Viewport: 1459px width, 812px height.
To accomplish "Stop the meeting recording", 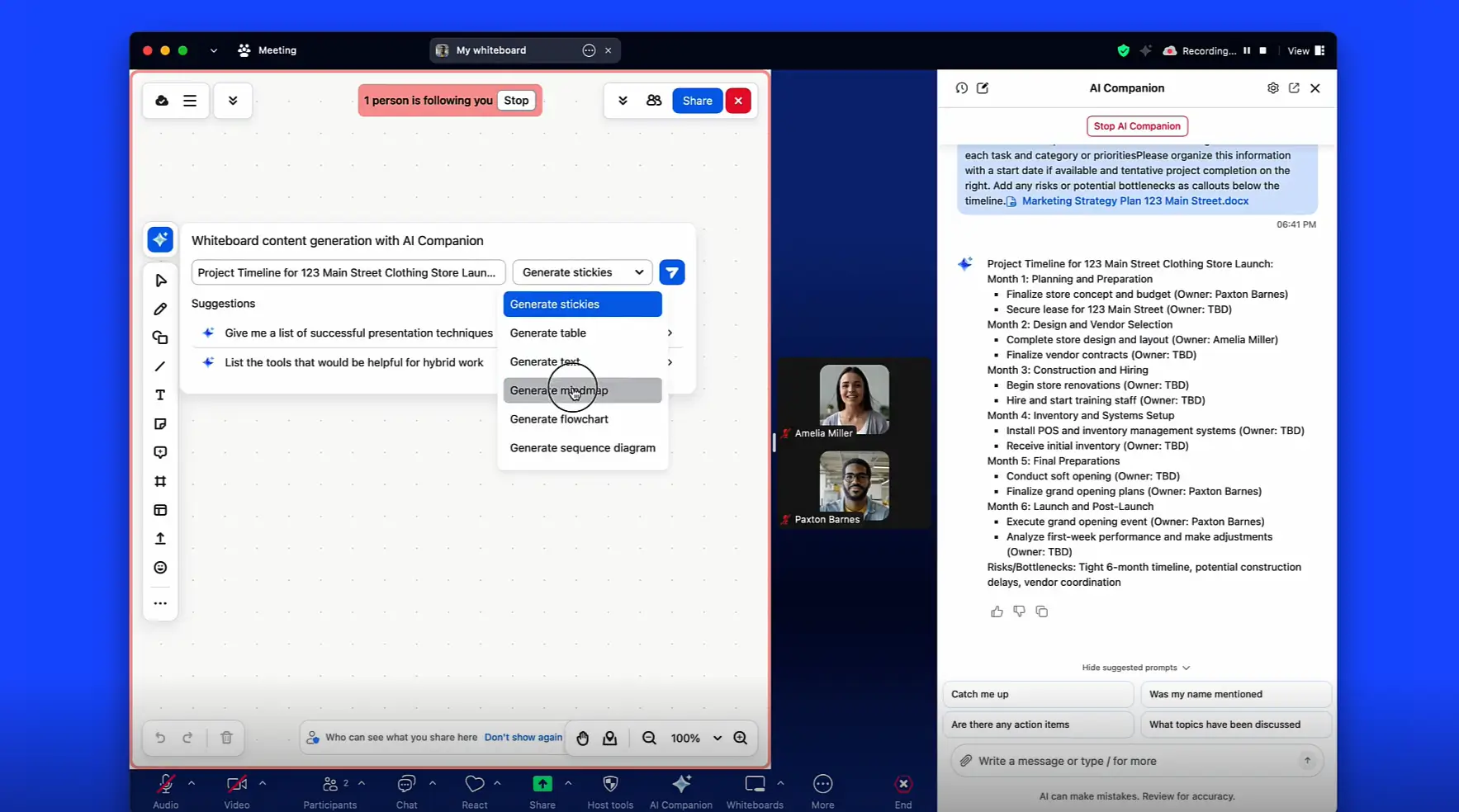I will [x=1262, y=50].
